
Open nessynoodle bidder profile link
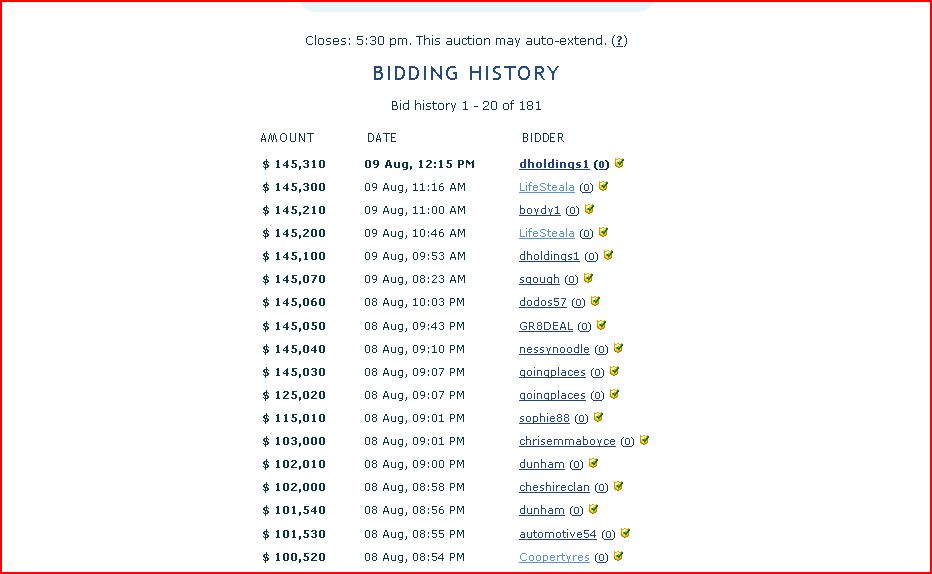(554, 350)
